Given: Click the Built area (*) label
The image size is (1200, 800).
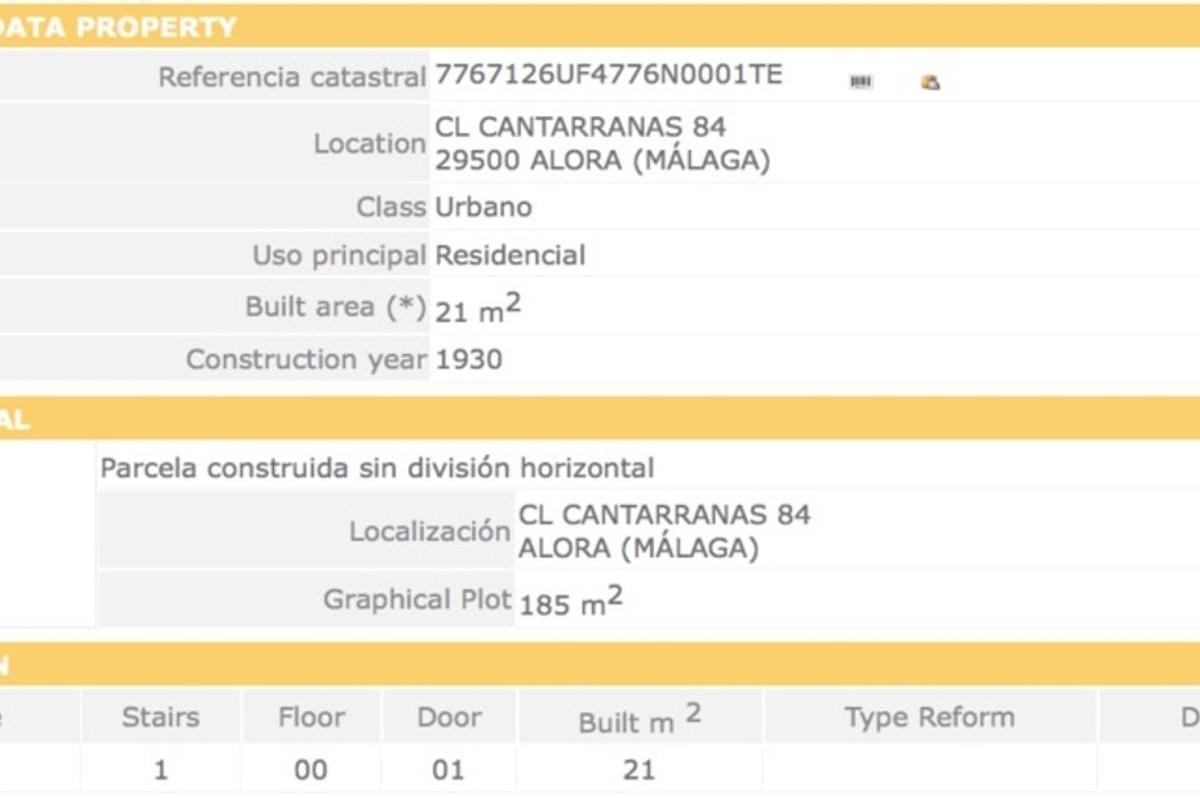Looking at the screenshot, I should coord(336,306).
